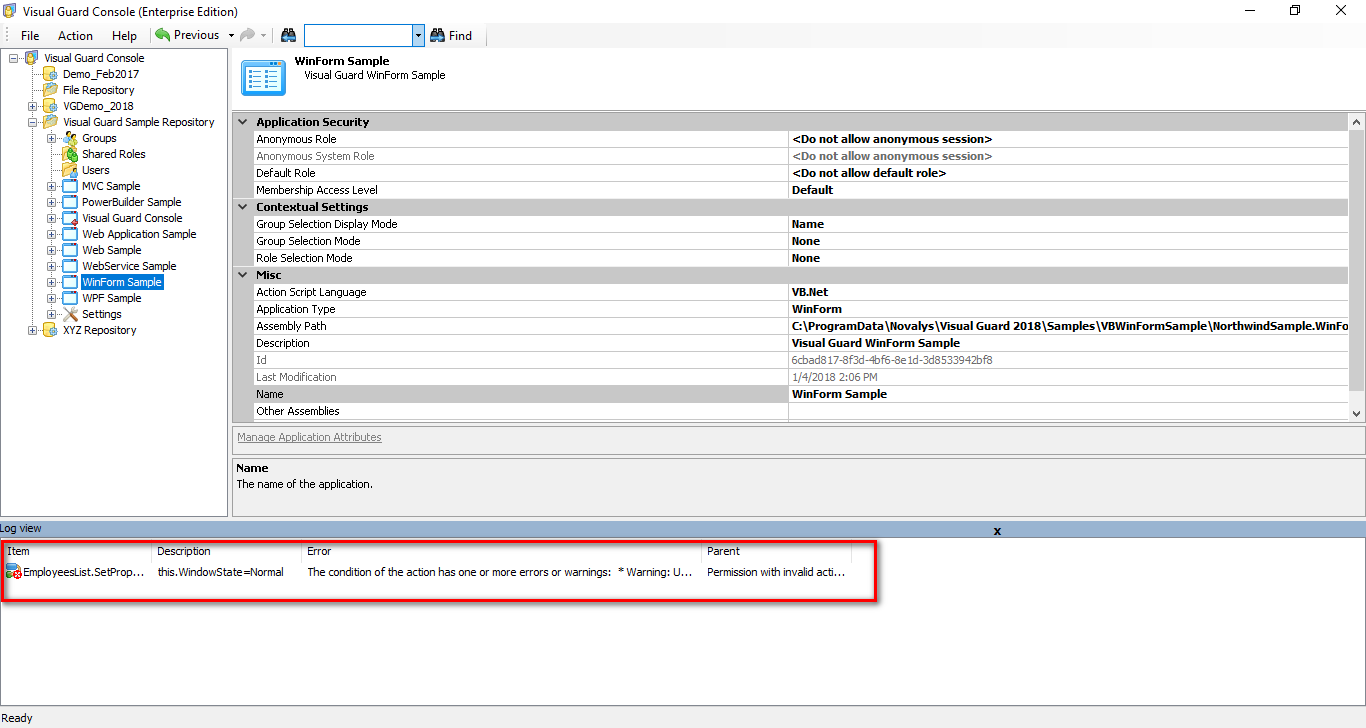Click the forward redo arrow icon

click(x=247, y=34)
